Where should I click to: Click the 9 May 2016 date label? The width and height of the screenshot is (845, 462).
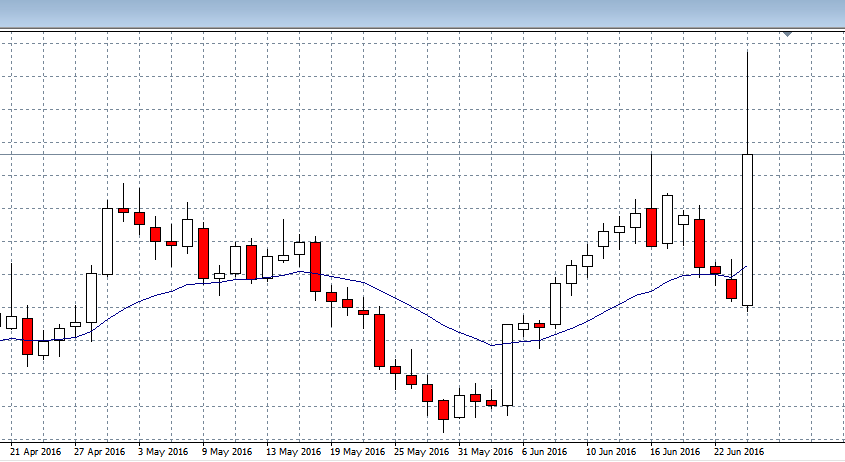coord(229,452)
